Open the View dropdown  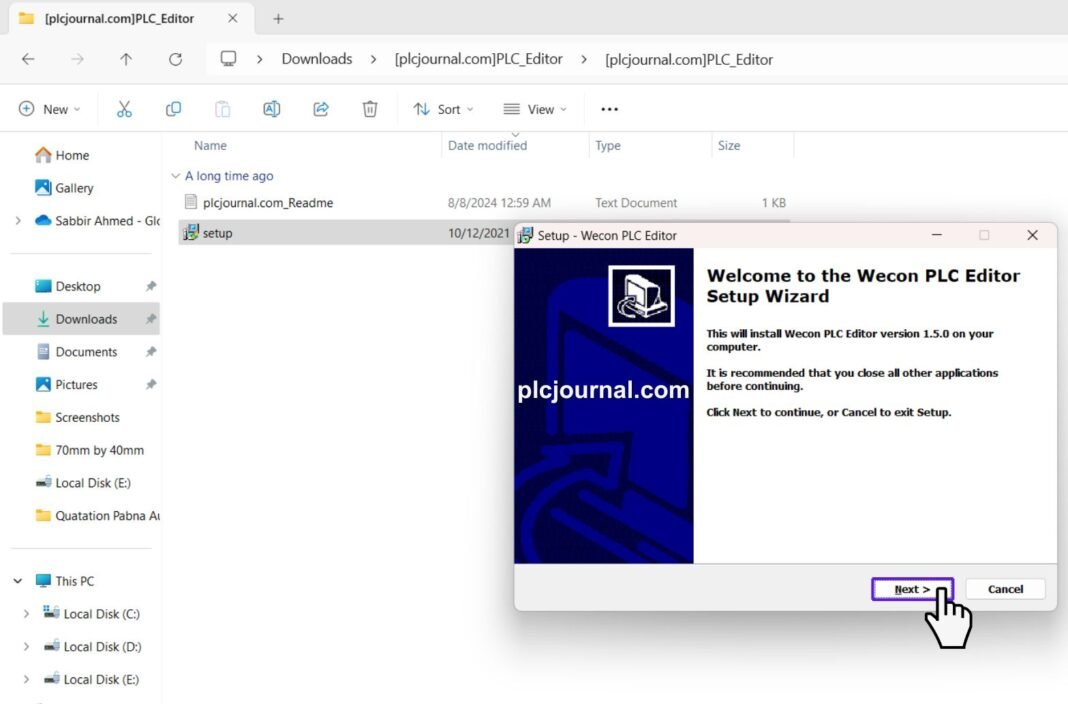click(x=535, y=109)
